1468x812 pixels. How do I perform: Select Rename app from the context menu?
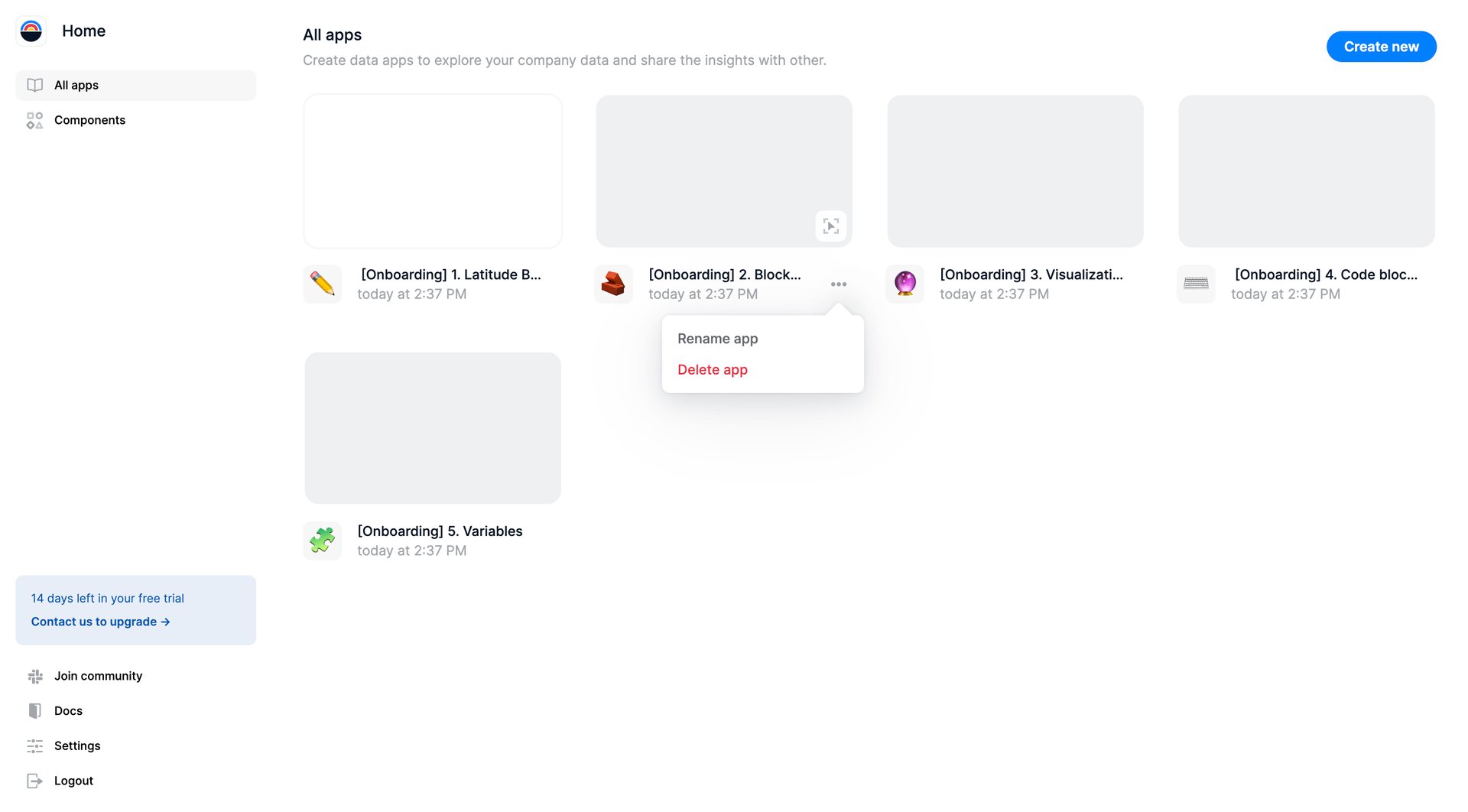click(x=716, y=338)
